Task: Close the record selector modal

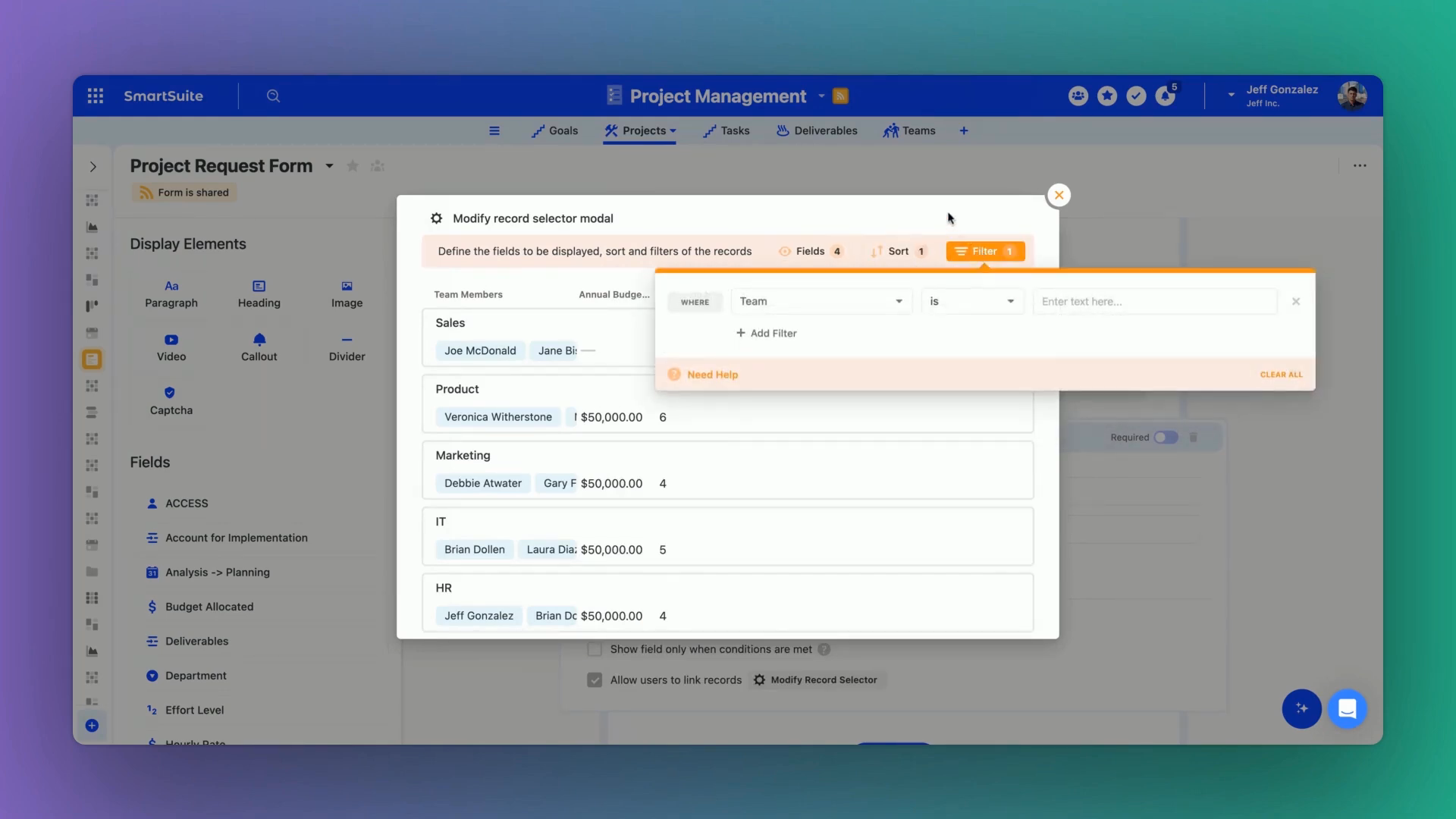Action: point(1059,196)
